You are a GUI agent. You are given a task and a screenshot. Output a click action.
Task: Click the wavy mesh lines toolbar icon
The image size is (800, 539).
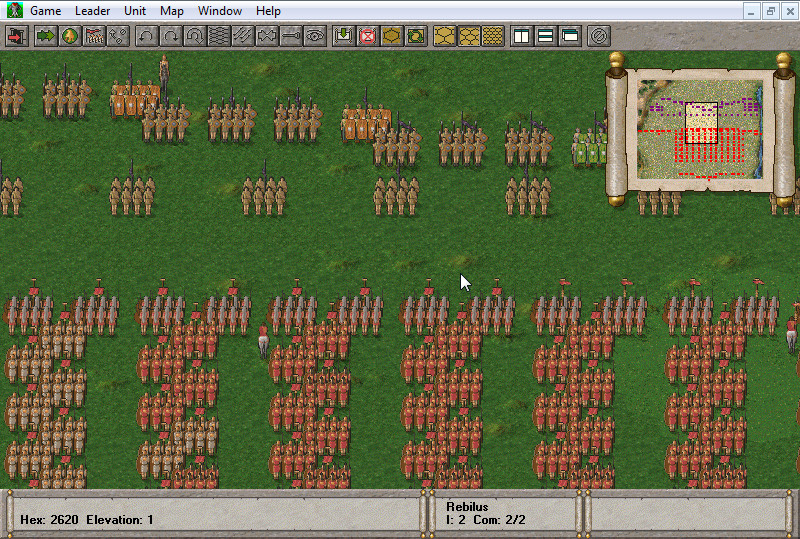tap(219, 36)
